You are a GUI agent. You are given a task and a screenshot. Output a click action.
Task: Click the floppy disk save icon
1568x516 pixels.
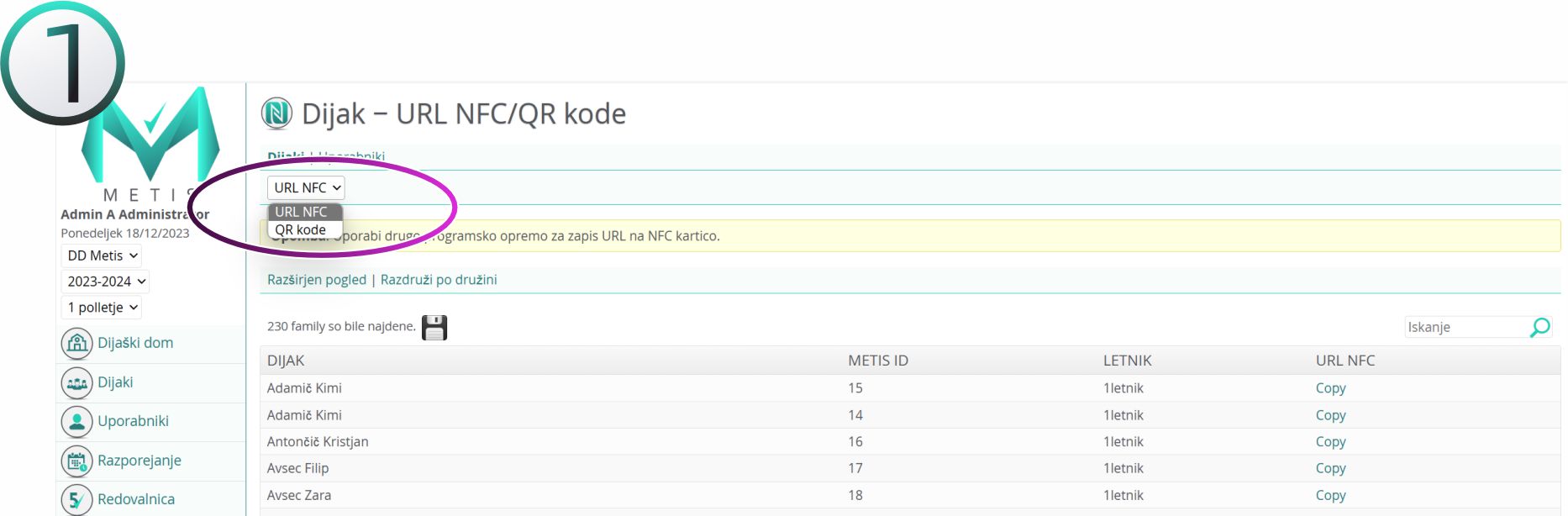434,327
